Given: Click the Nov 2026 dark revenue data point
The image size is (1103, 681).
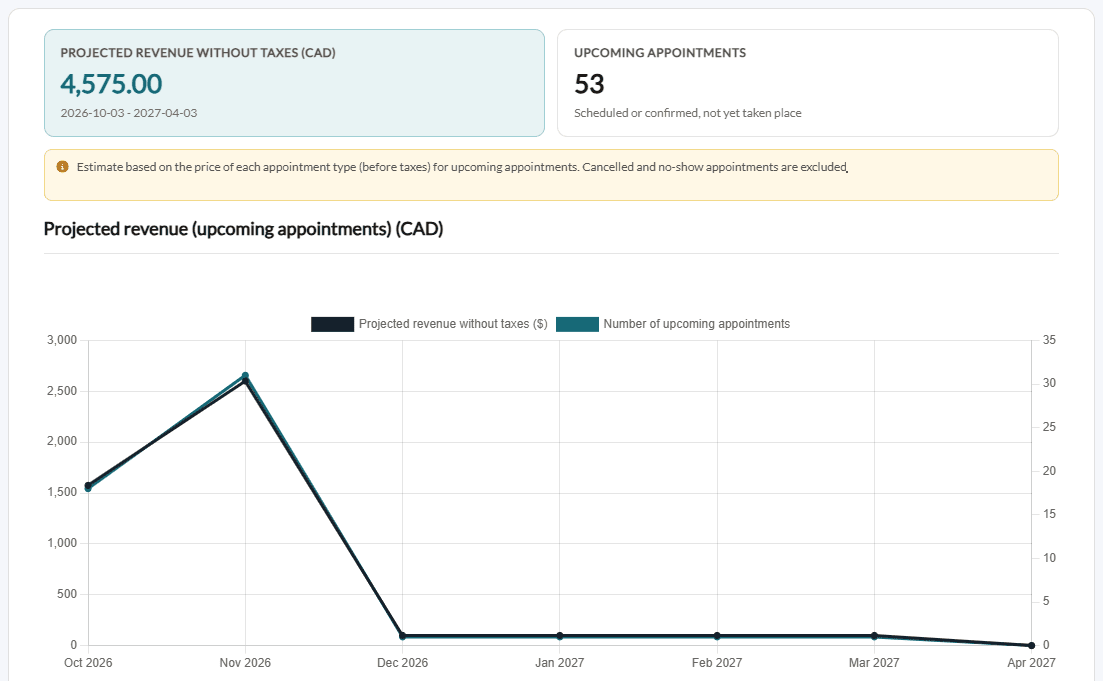Looking at the screenshot, I should 245,381.
